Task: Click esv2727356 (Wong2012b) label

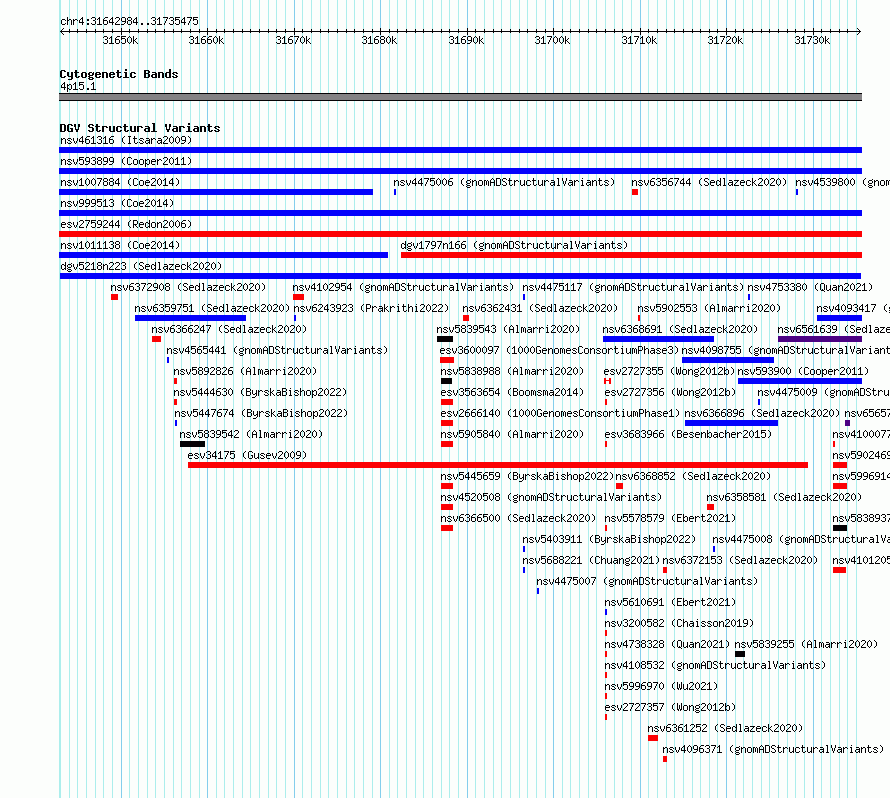Action: tap(670, 392)
